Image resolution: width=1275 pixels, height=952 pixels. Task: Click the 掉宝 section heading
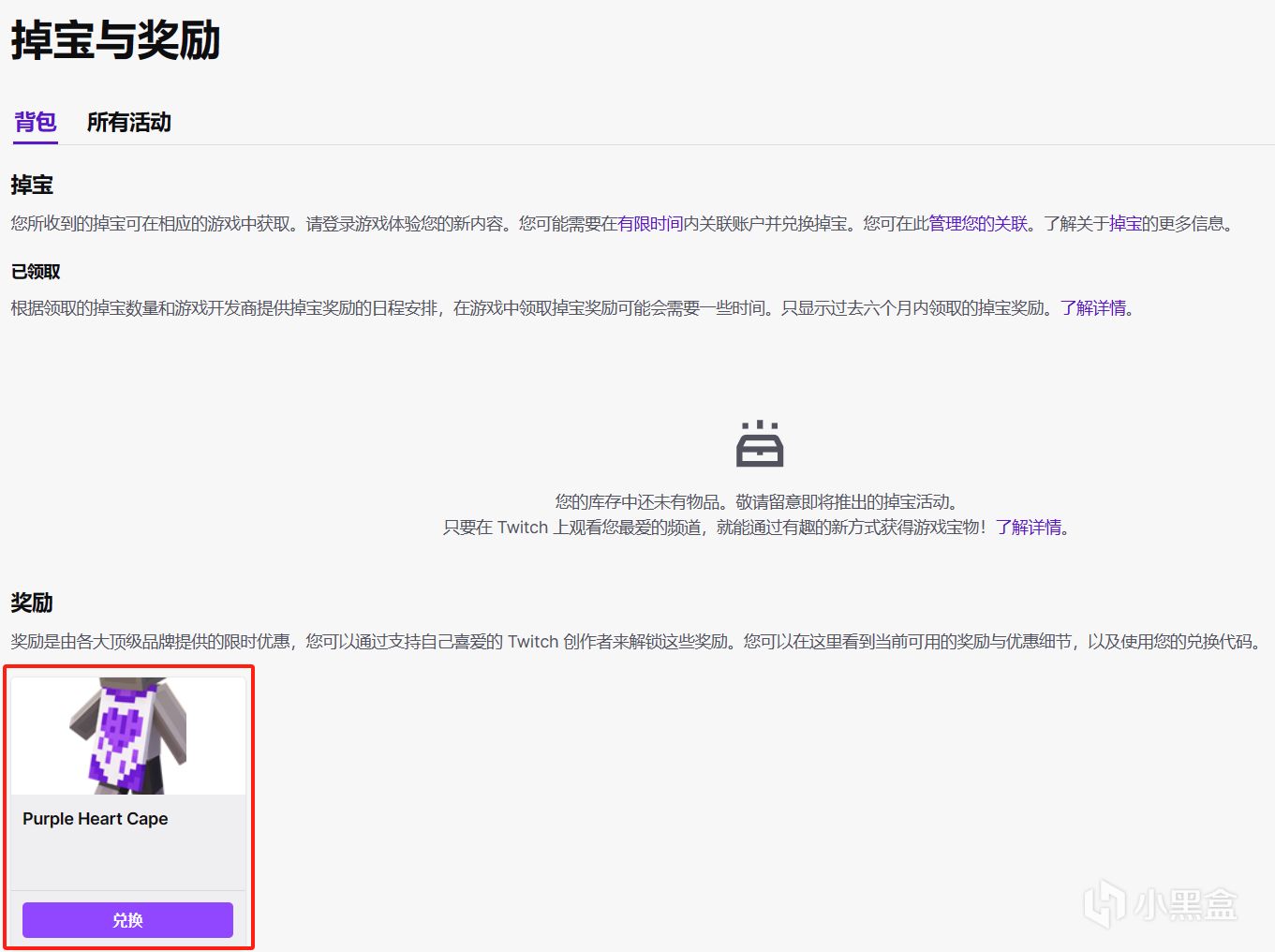pyautogui.click(x=32, y=185)
